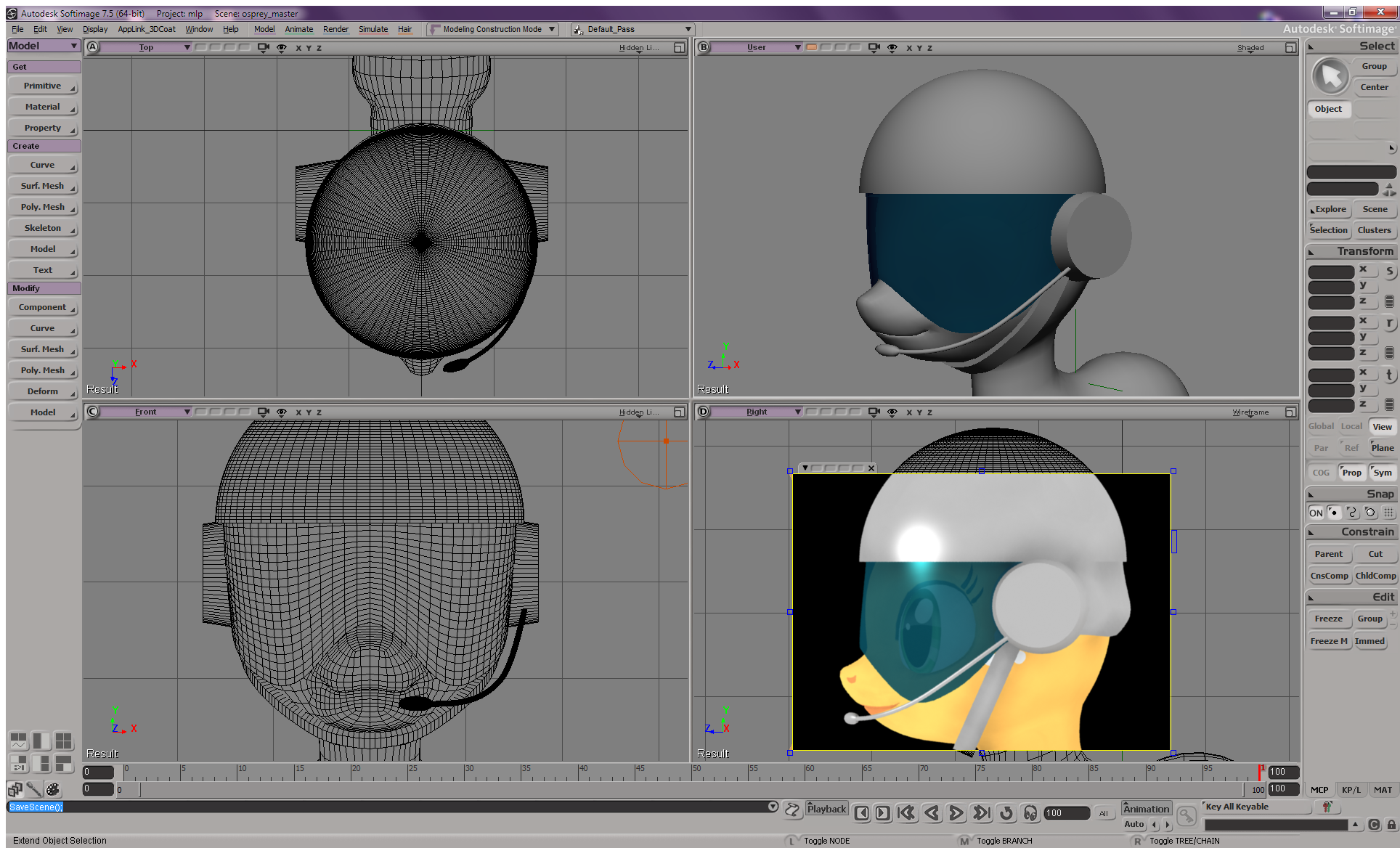Viewport: 1400px width, 848px height.
Task: Click the Primitive button
Action: pyautogui.click(x=43, y=86)
